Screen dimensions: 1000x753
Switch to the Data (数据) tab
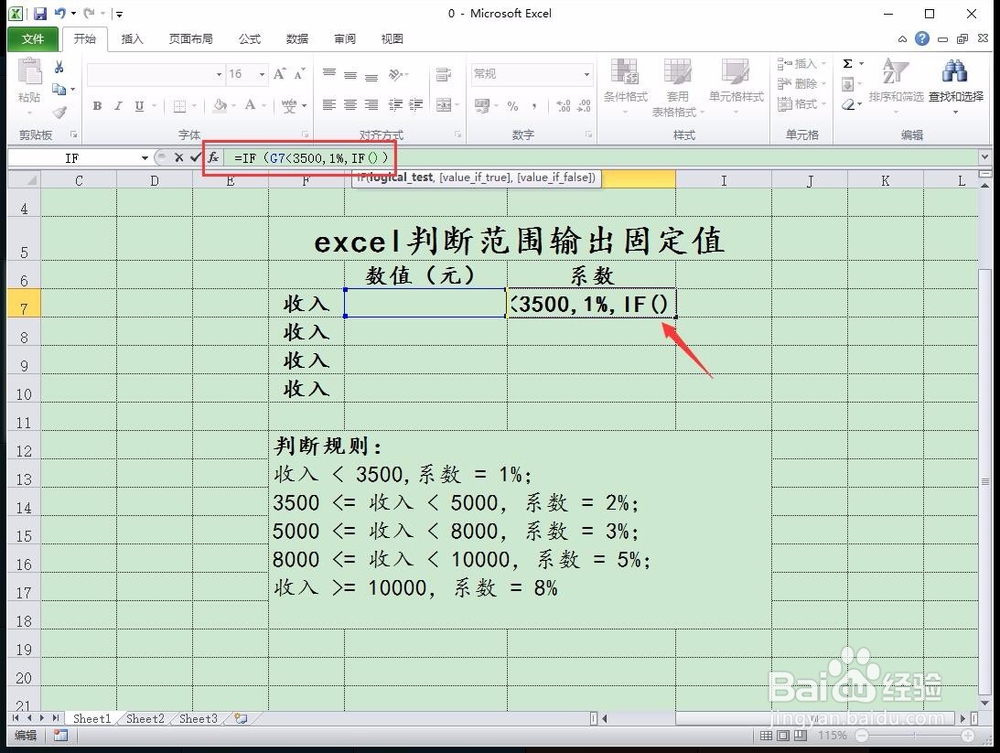point(297,39)
